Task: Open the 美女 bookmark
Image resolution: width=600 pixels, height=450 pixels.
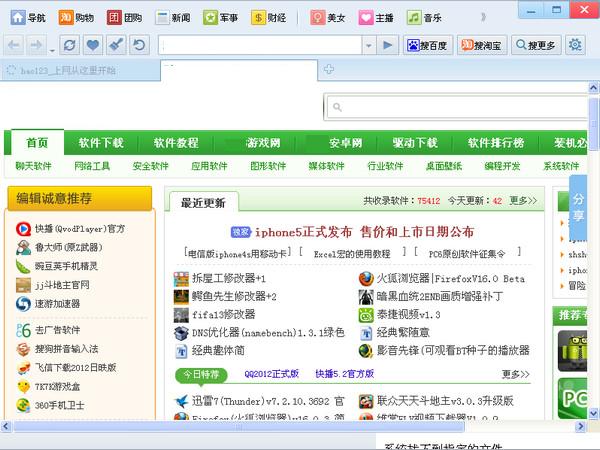Action: pyautogui.click(x=328, y=18)
